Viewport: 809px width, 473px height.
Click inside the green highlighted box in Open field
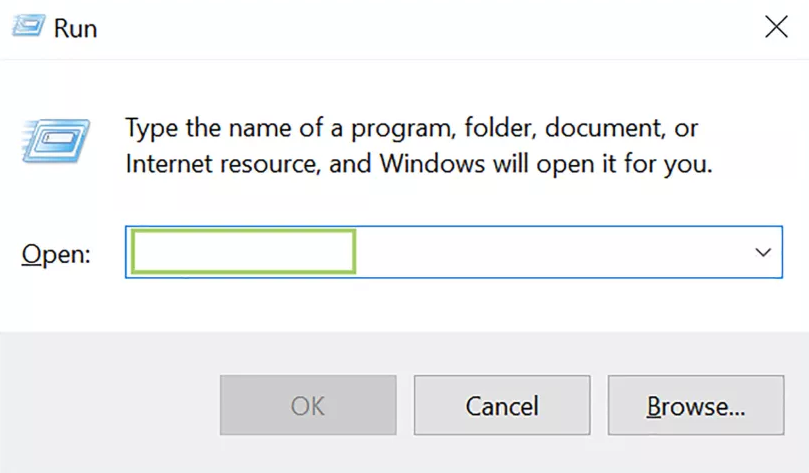click(243, 251)
